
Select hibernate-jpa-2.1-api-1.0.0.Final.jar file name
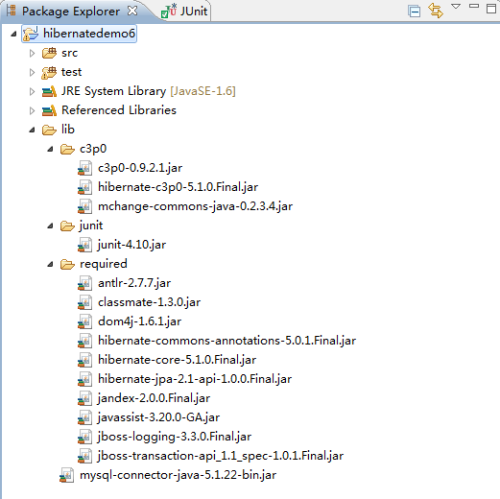[x=195, y=379]
